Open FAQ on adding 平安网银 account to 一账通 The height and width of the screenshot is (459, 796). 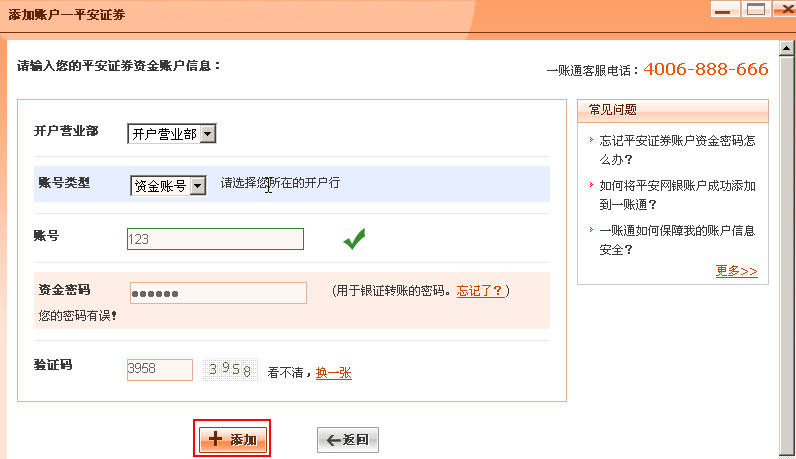pos(676,195)
